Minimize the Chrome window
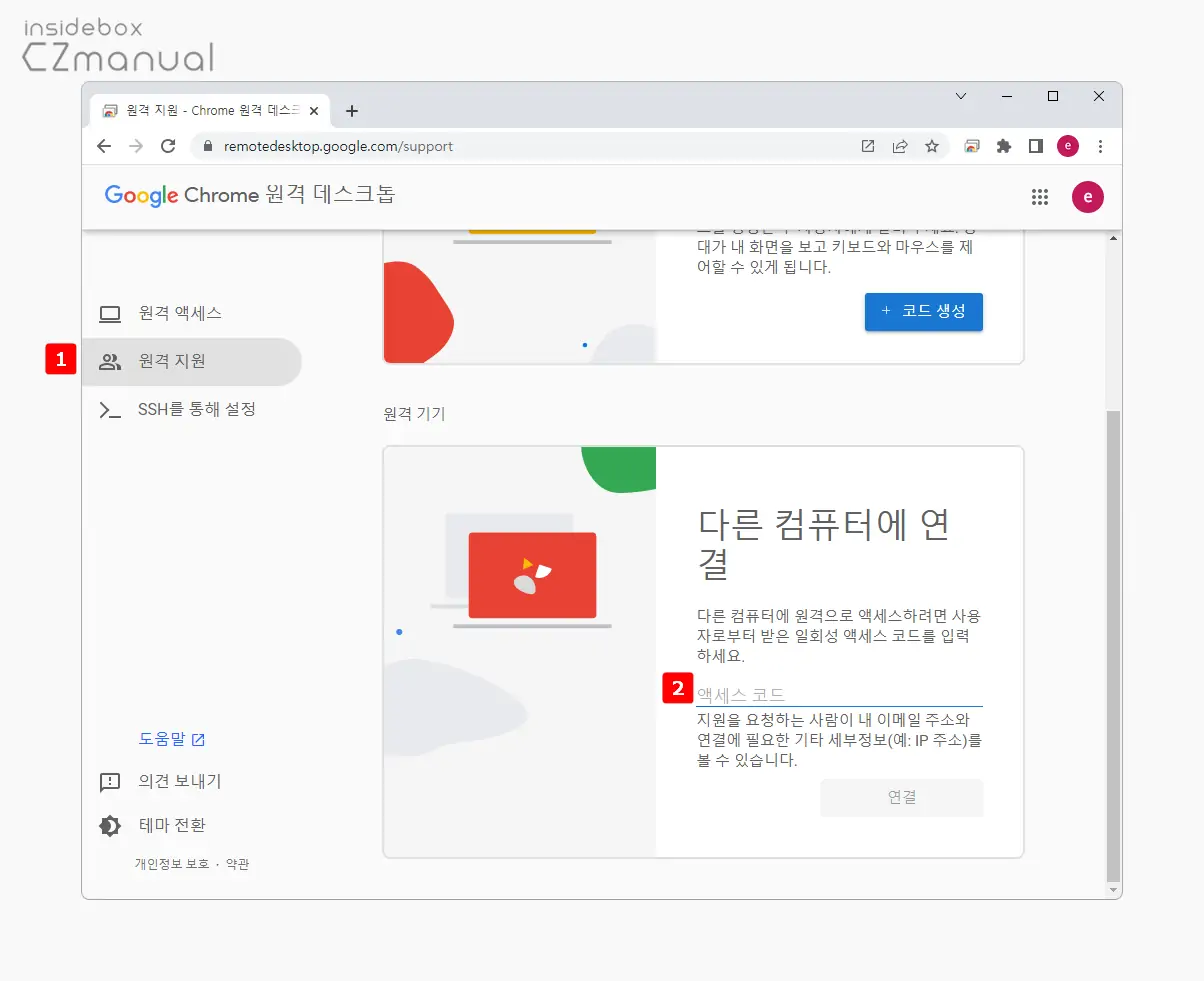 click(1007, 96)
